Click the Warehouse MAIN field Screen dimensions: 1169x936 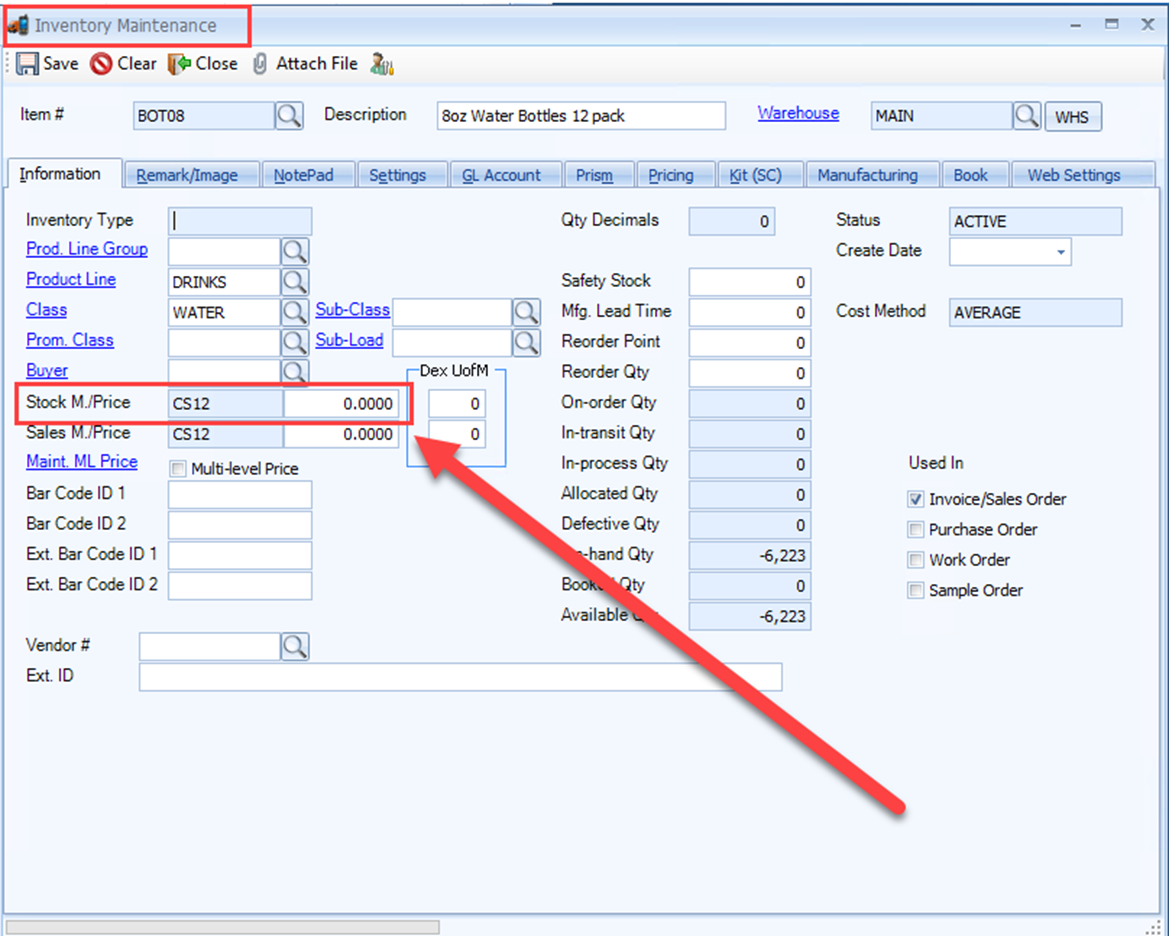tap(942, 116)
